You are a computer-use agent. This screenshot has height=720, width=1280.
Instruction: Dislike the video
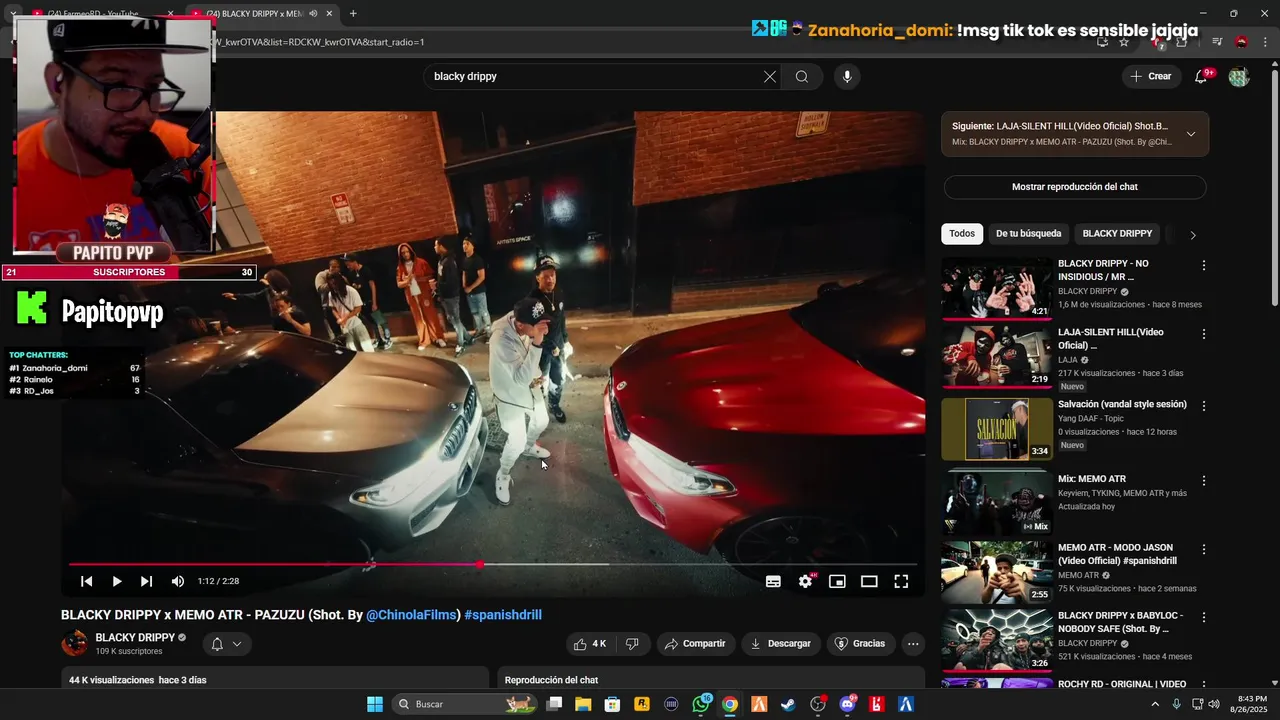coord(632,644)
